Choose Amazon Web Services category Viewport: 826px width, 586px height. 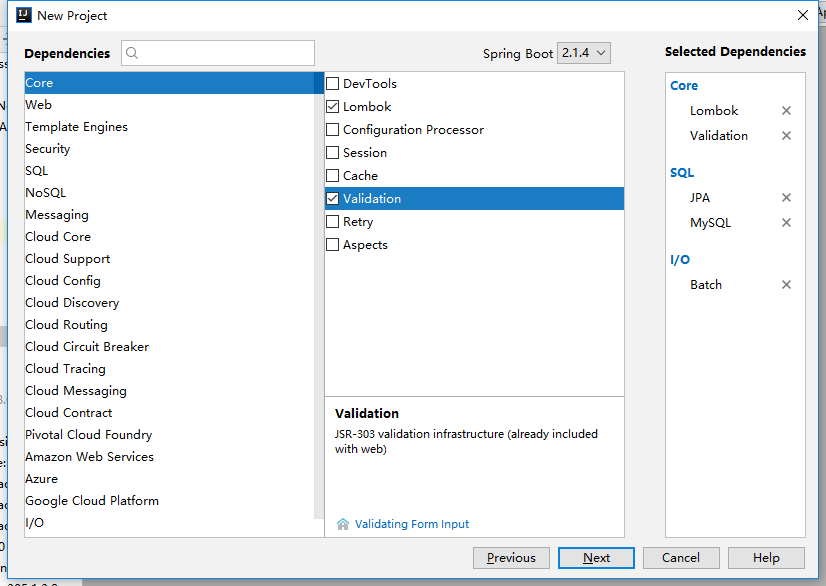pos(169,457)
